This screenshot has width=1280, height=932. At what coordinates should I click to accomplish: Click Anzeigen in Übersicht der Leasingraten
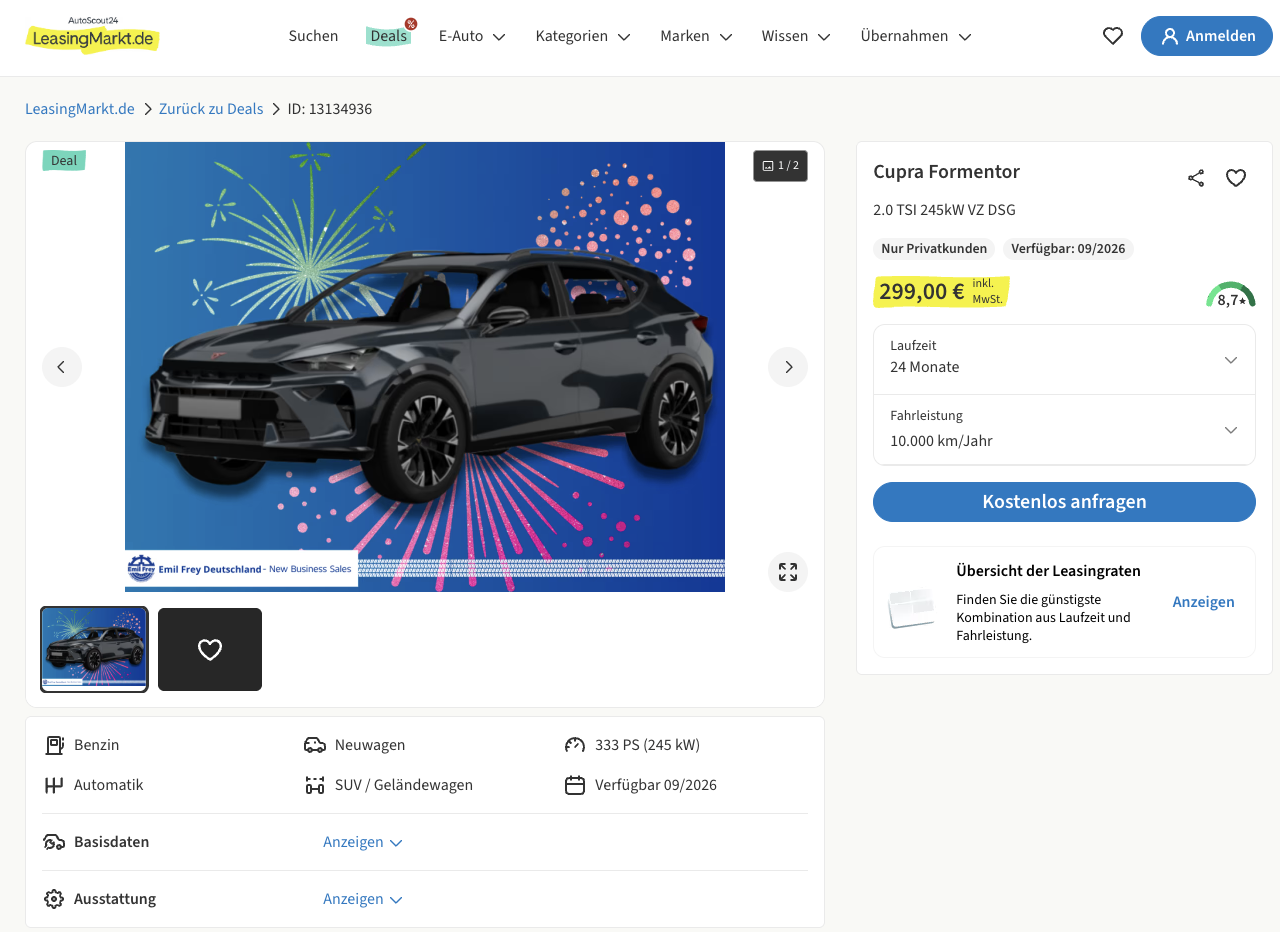tap(1203, 602)
